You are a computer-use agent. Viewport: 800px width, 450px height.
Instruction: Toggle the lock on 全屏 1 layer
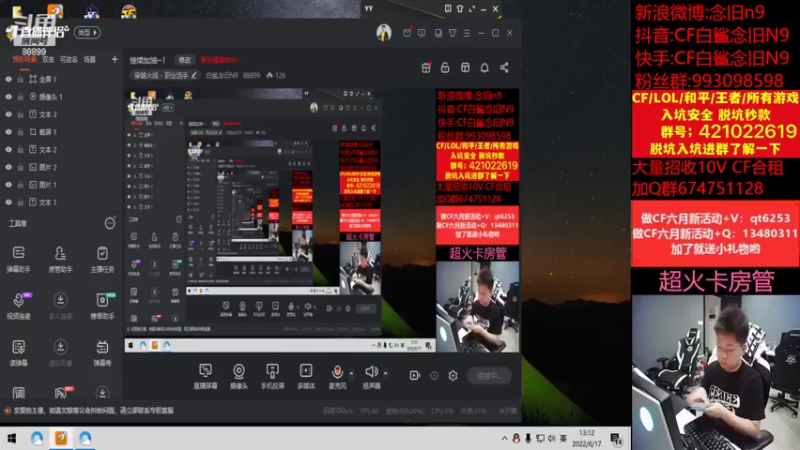pos(20,80)
